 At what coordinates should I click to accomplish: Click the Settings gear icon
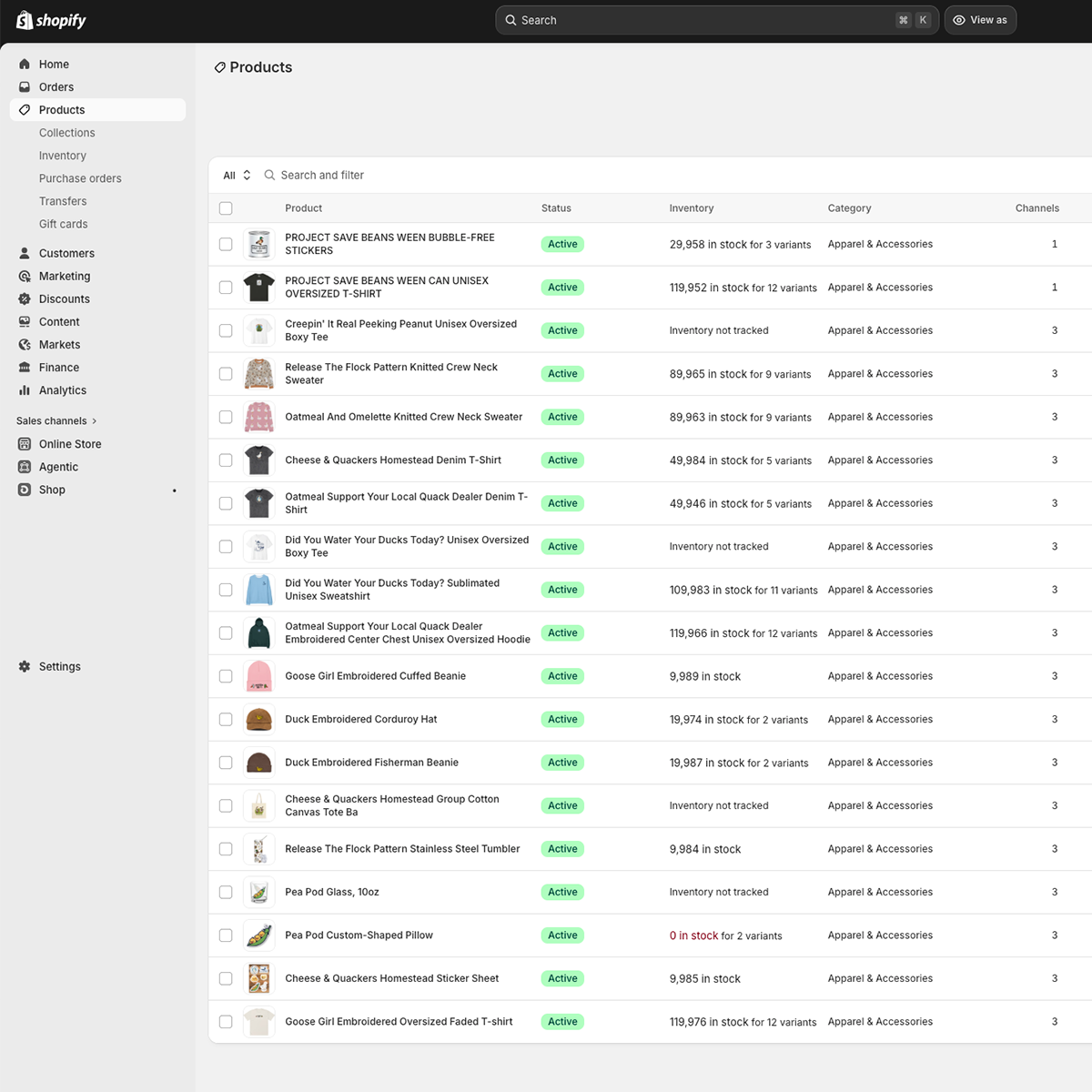[25, 667]
